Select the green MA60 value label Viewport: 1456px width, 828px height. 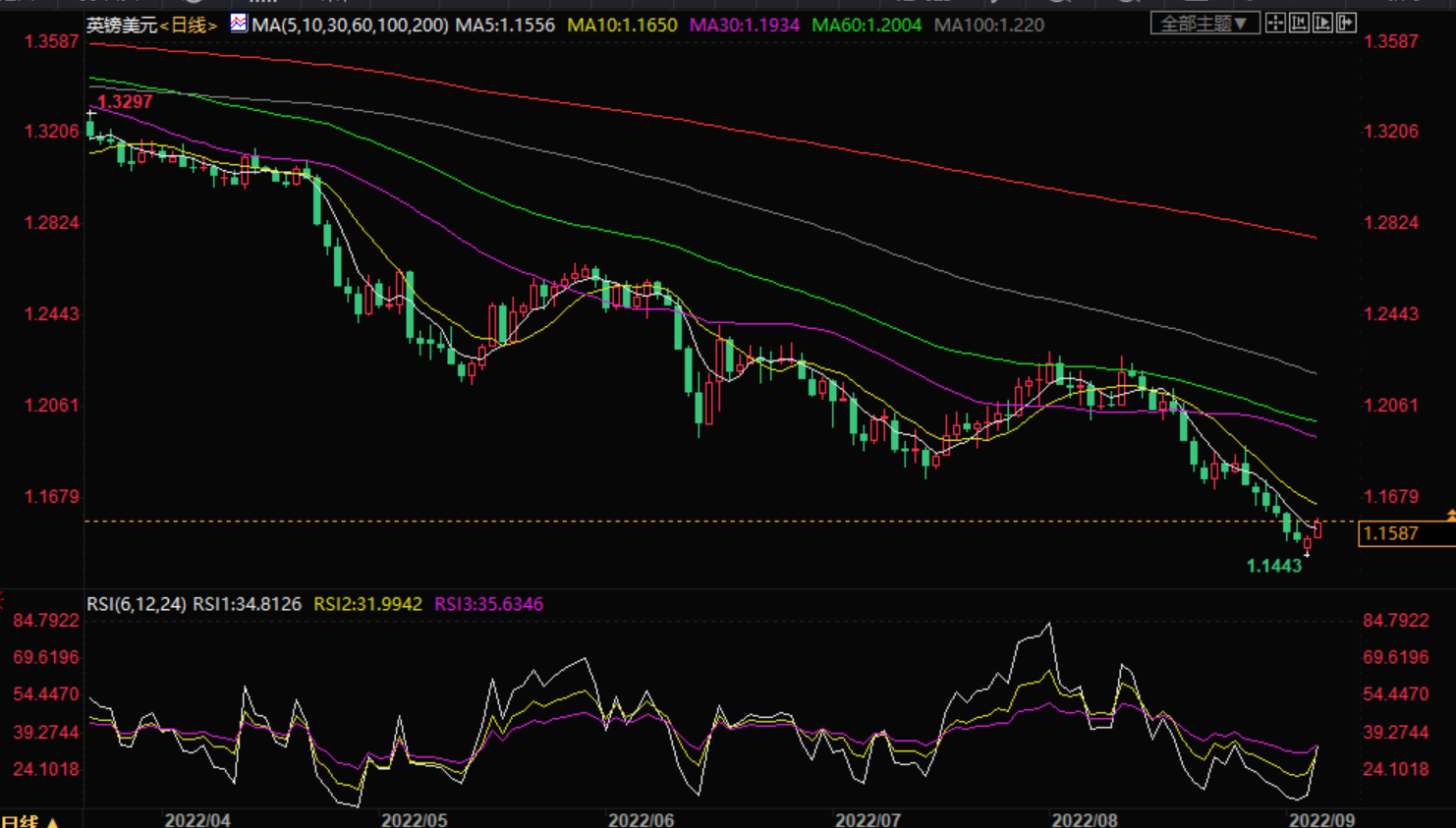coord(867,25)
